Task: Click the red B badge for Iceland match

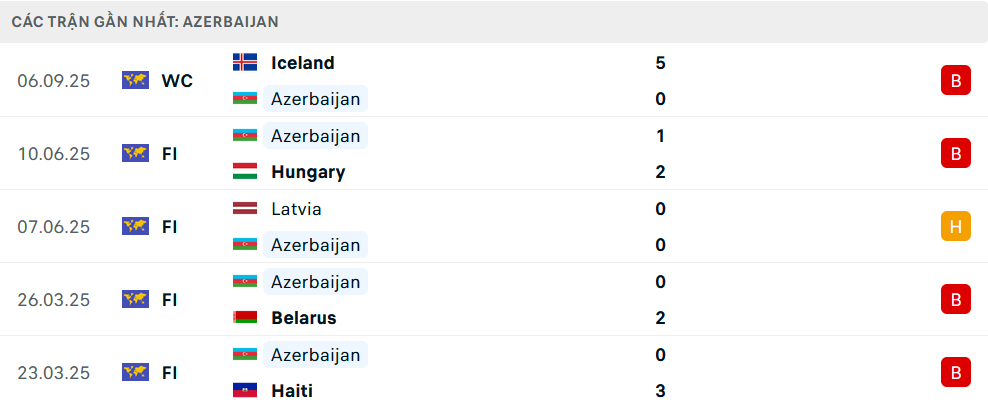Action: tap(955, 81)
